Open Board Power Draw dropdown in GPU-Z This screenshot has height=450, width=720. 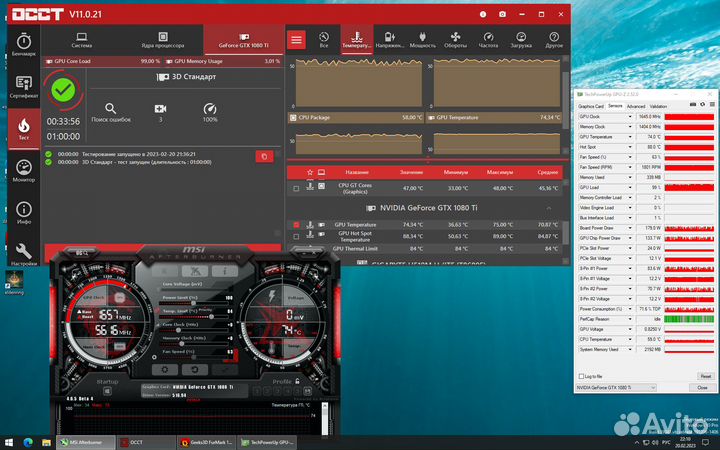[x=630, y=228]
